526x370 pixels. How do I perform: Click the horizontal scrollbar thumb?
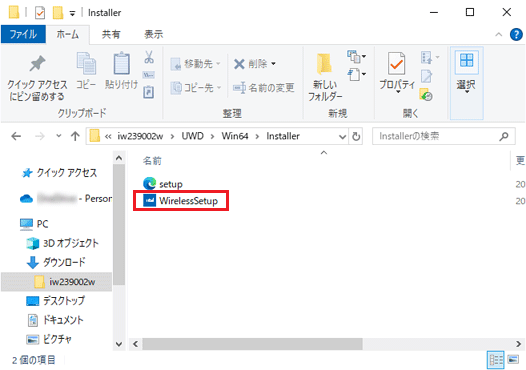tap(252, 344)
